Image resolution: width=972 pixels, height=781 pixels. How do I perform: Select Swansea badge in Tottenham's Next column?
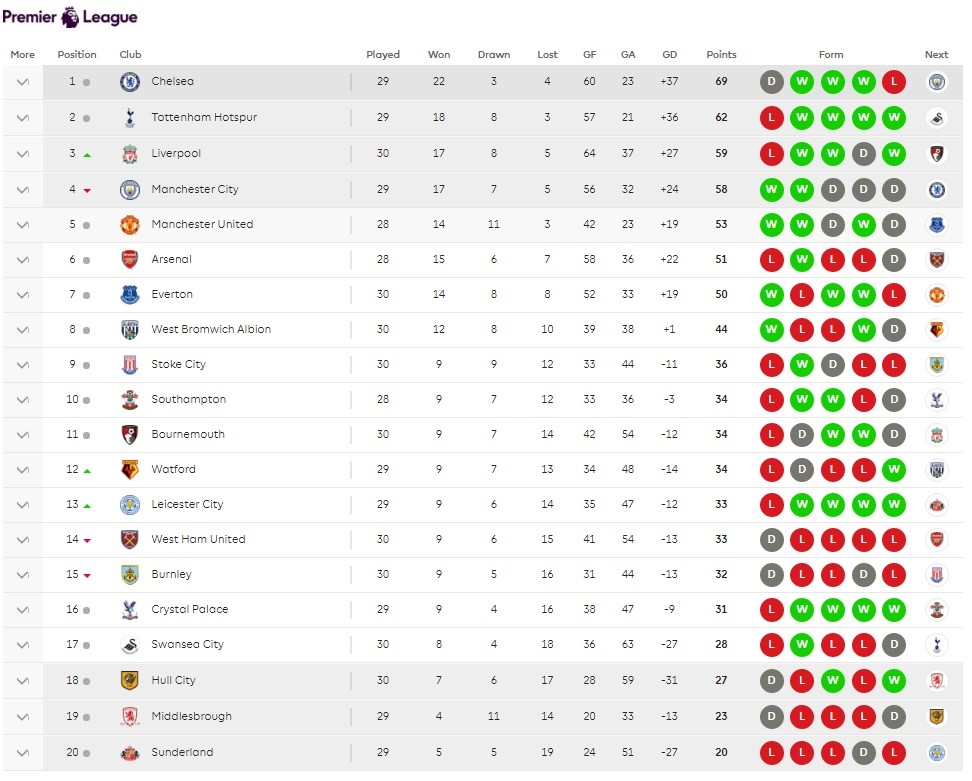937,117
